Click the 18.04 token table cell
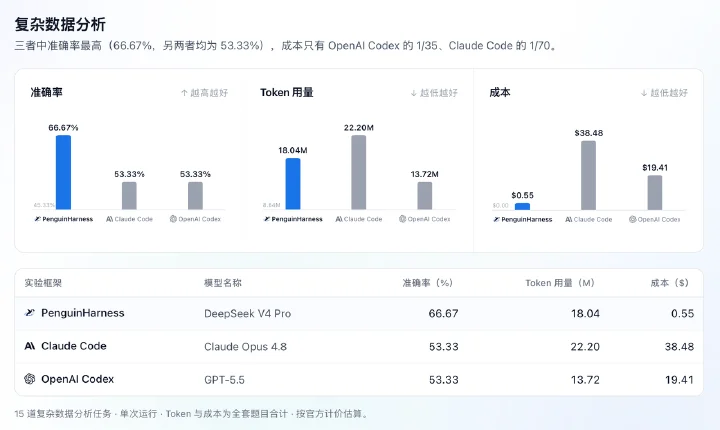720x430 pixels. pyautogui.click(x=585, y=313)
